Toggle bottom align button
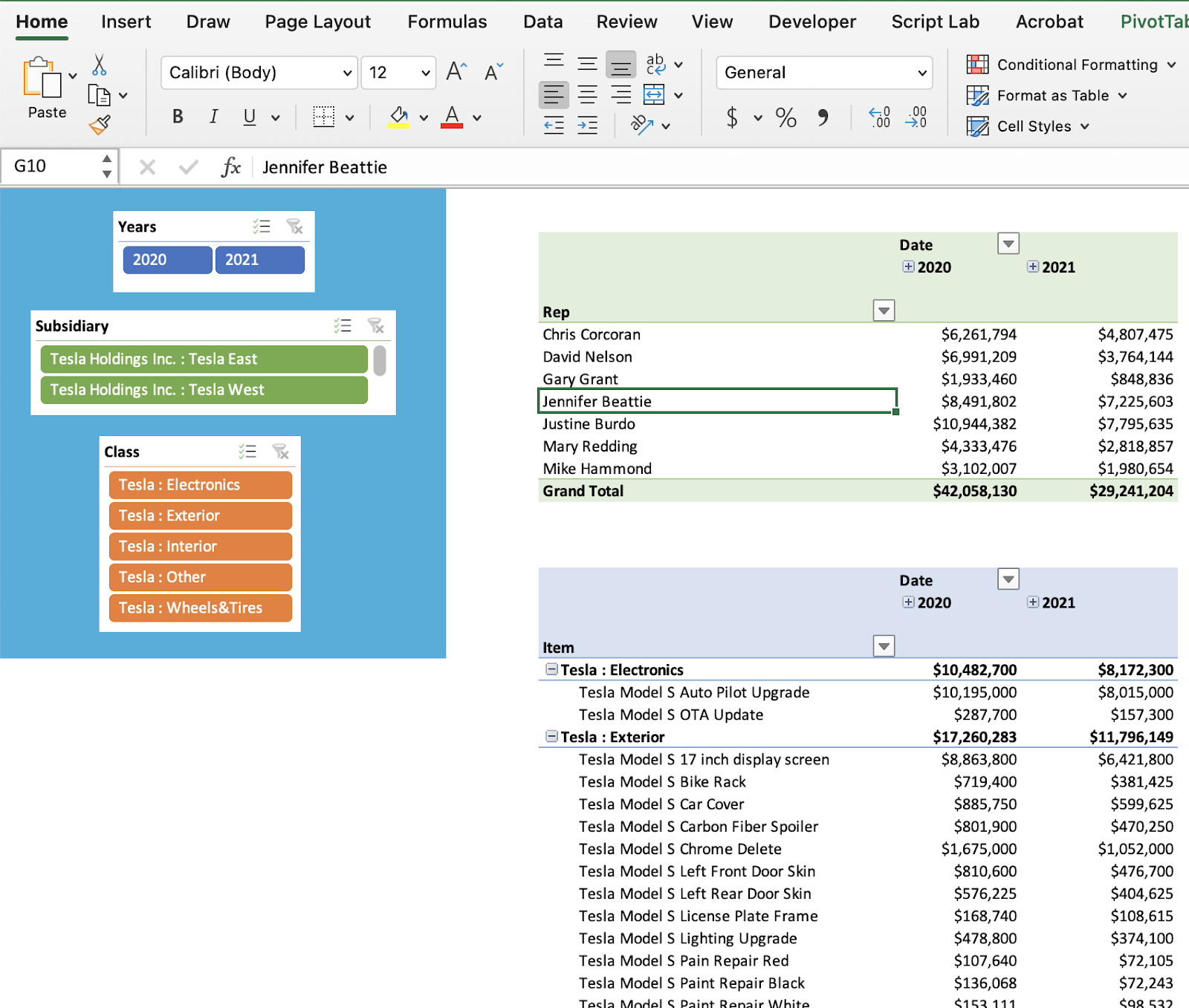1189x1008 pixels. click(x=621, y=65)
